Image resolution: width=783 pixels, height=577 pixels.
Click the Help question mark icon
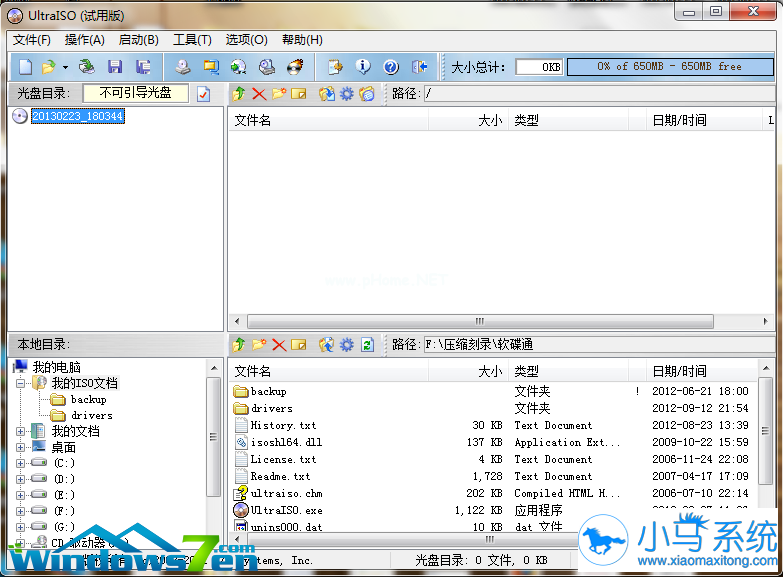pyautogui.click(x=391, y=66)
